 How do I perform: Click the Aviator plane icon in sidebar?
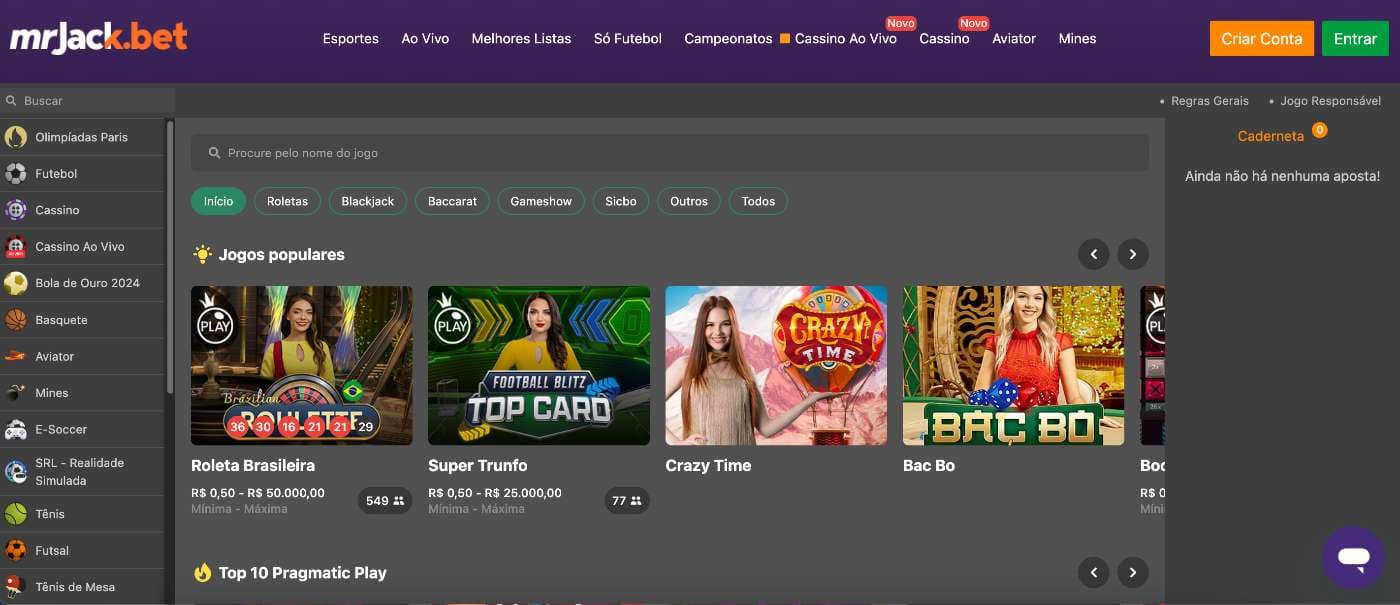(16, 356)
